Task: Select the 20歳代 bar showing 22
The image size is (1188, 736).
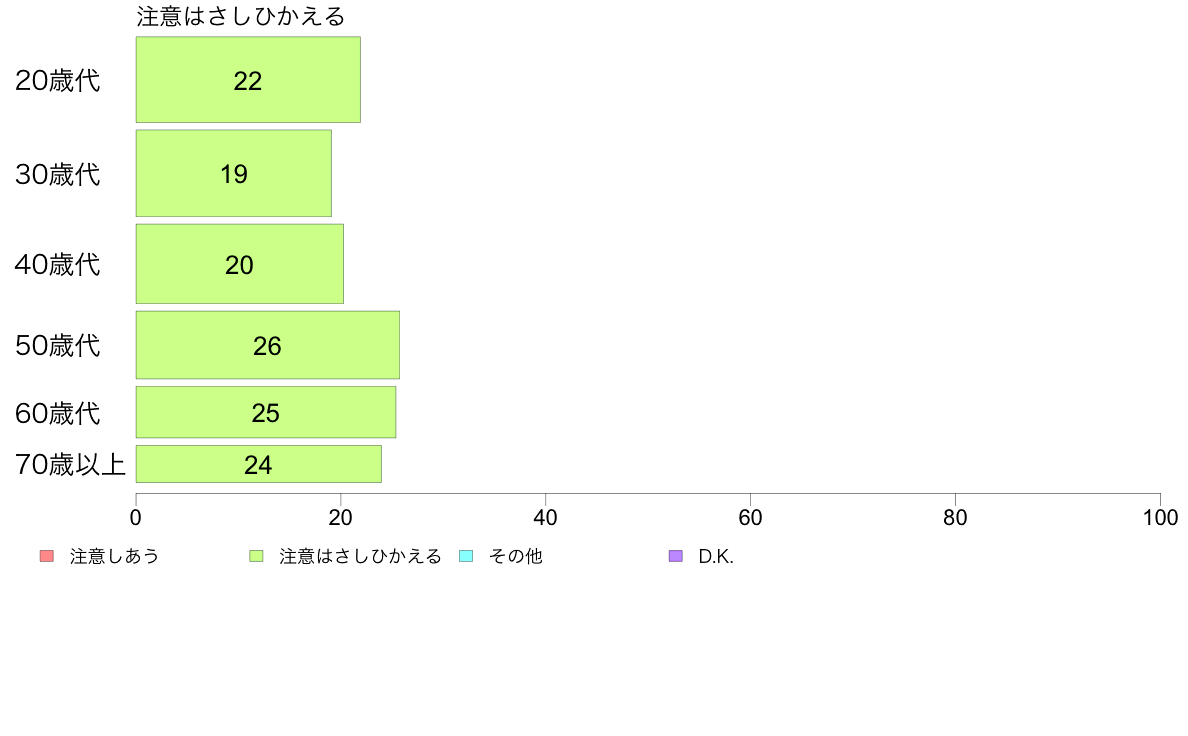Action: (249, 80)
